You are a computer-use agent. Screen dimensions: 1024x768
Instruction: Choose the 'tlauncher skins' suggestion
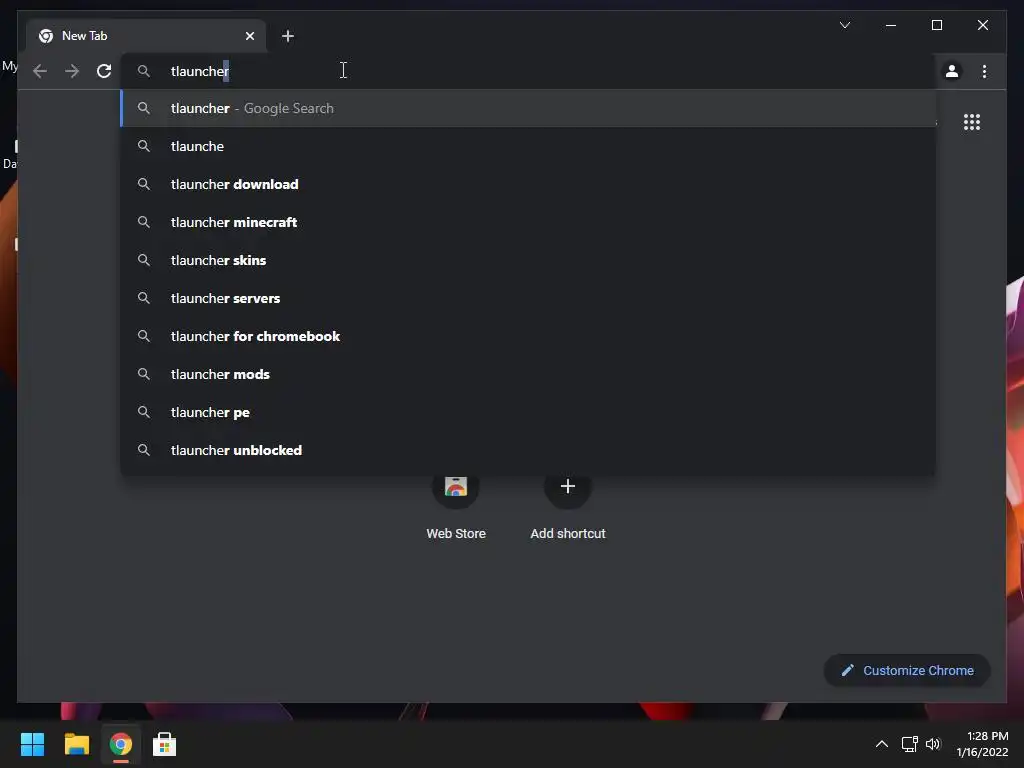point(528,260)
